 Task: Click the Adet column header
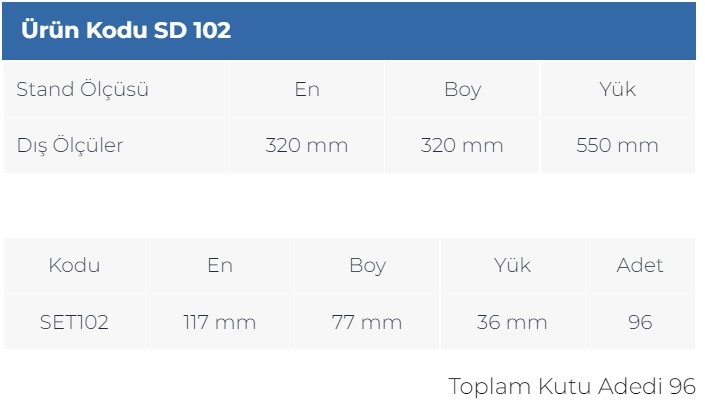[640, 265]
